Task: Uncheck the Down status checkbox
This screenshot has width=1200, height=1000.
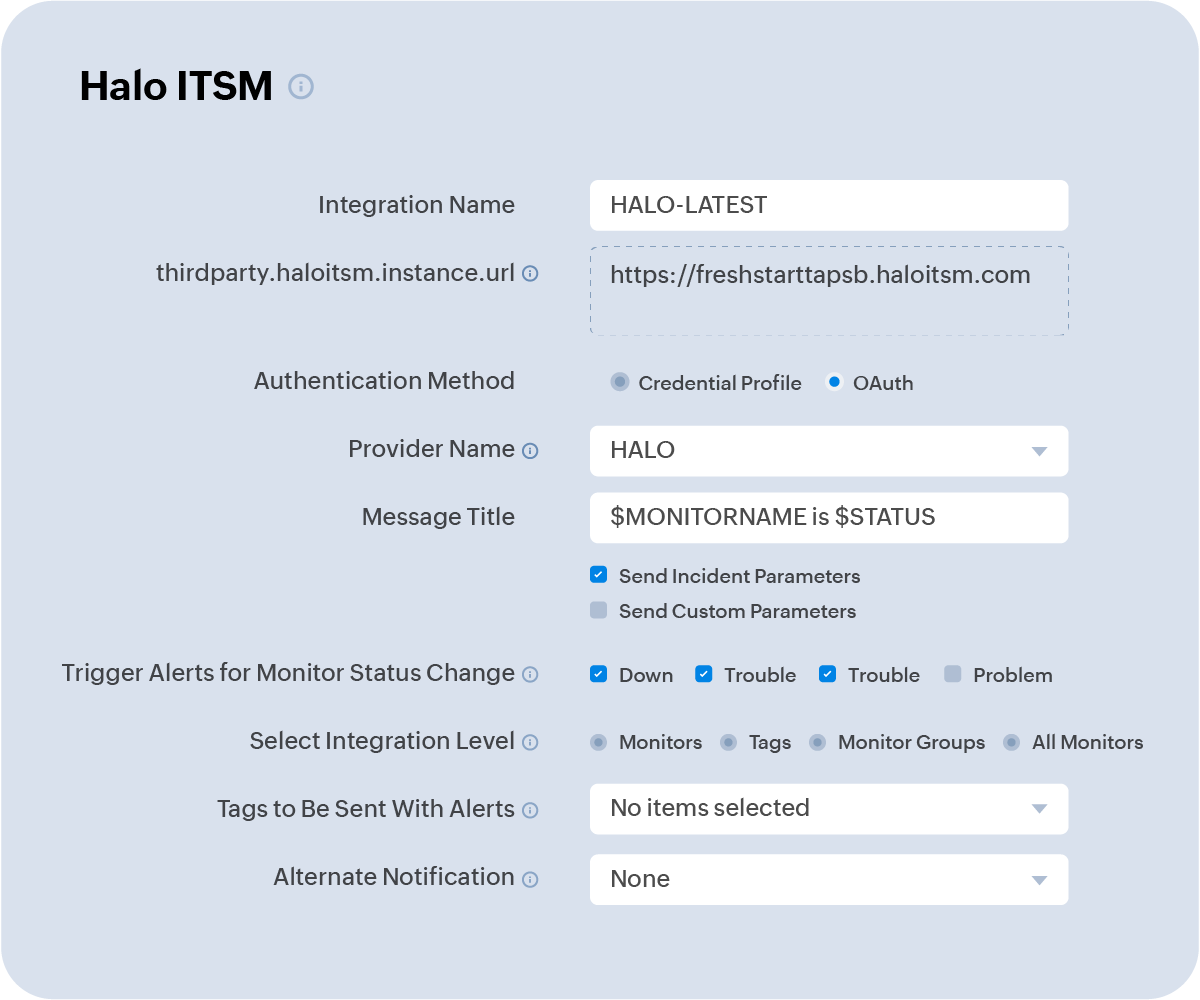Action: tap(598, 674)
